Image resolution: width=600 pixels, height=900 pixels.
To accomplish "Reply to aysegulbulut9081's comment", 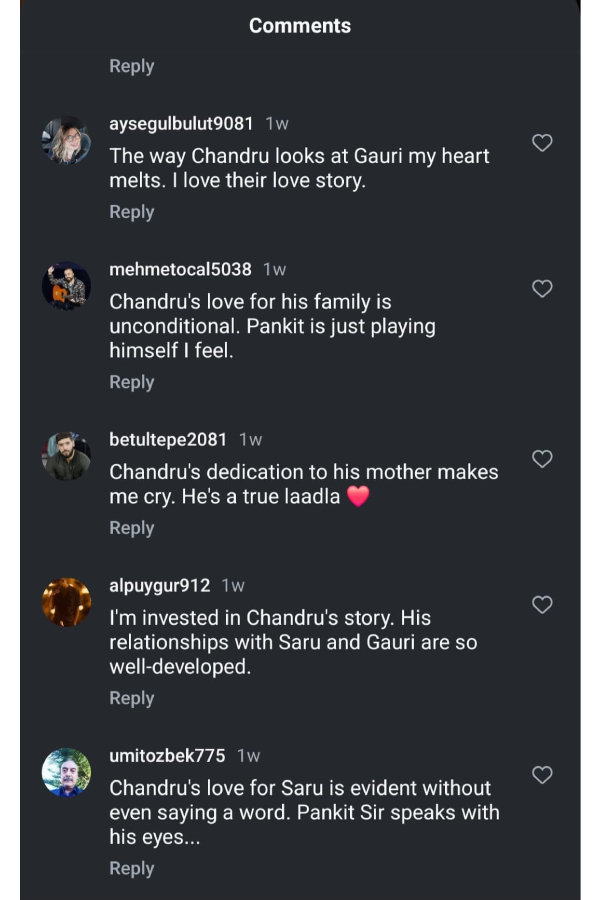I will [131, 212].
